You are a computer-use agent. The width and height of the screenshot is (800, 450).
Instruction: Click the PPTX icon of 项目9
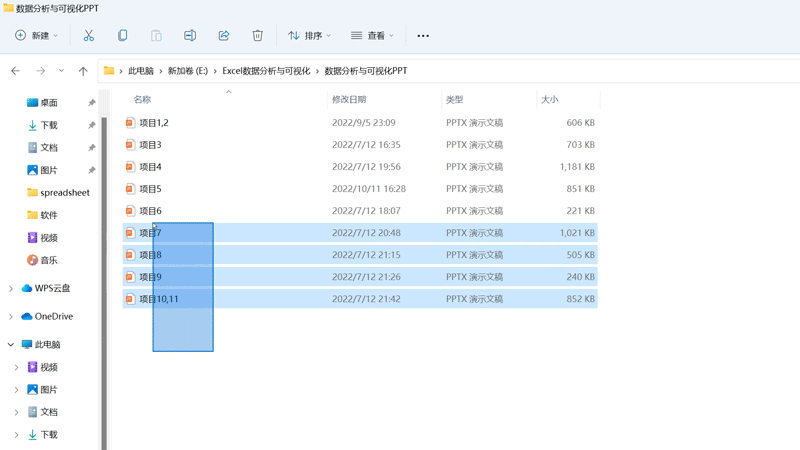(130, 277)
